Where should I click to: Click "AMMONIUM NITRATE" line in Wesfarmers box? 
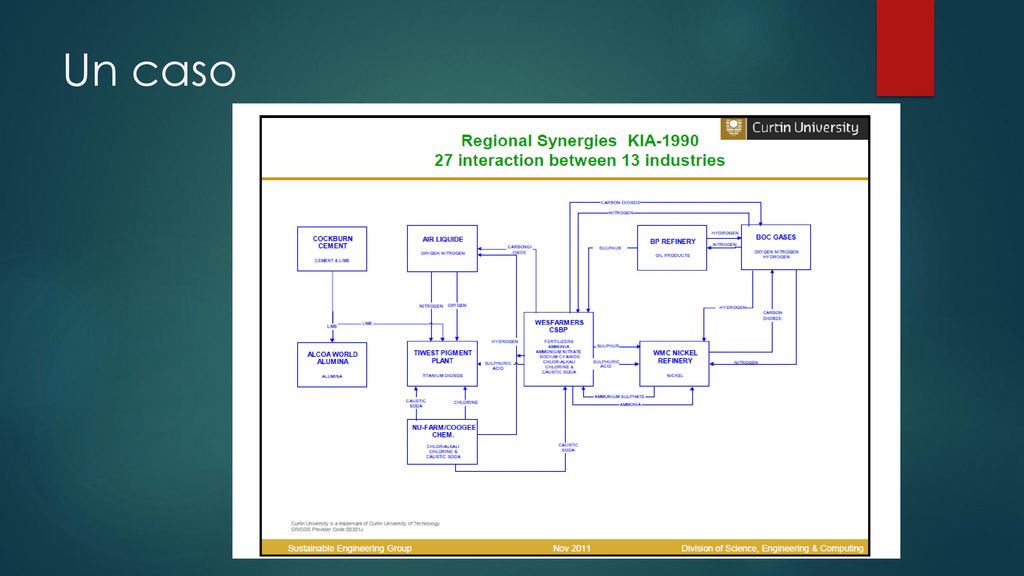tap(558, 351)
